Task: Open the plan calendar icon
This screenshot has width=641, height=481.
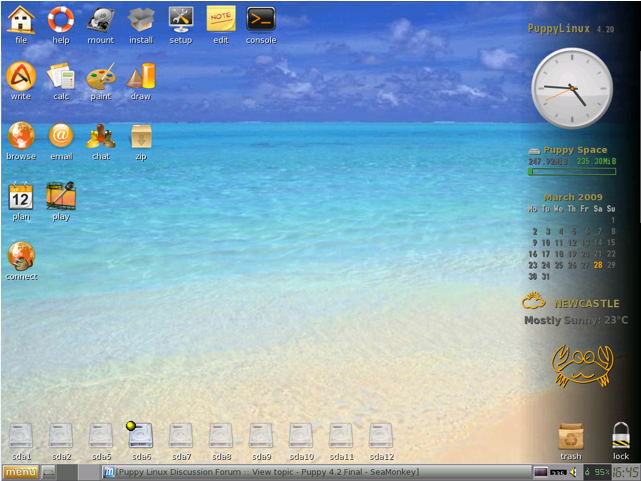Action: [x=21, y=196]
